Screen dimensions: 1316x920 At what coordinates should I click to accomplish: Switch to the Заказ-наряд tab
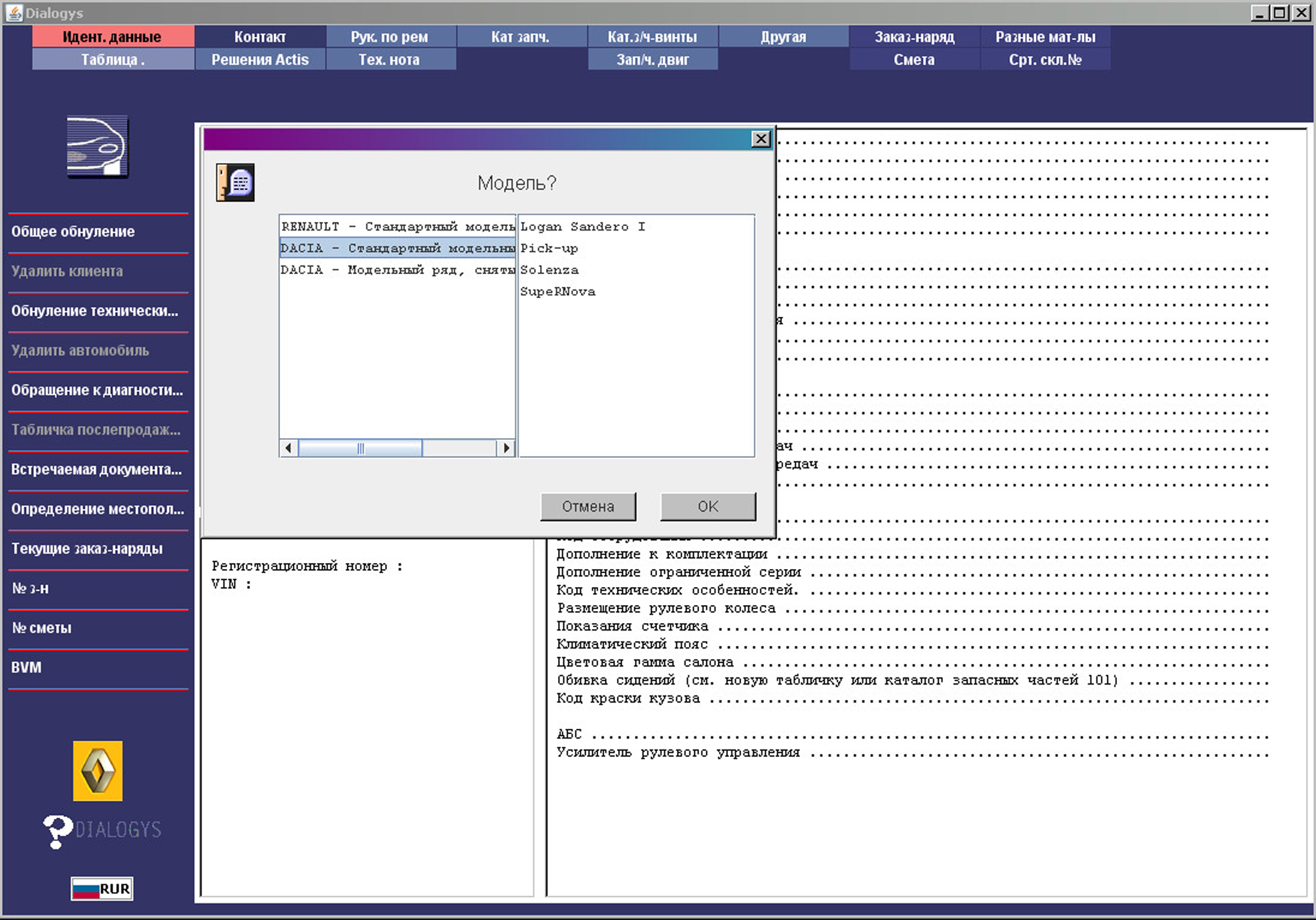[914, 37]
